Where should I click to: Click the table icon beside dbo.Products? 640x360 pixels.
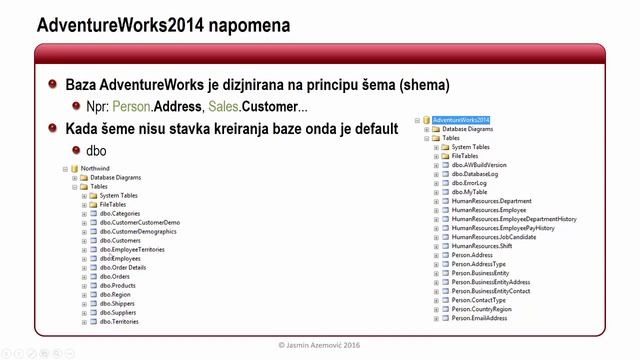pos(93,285)
